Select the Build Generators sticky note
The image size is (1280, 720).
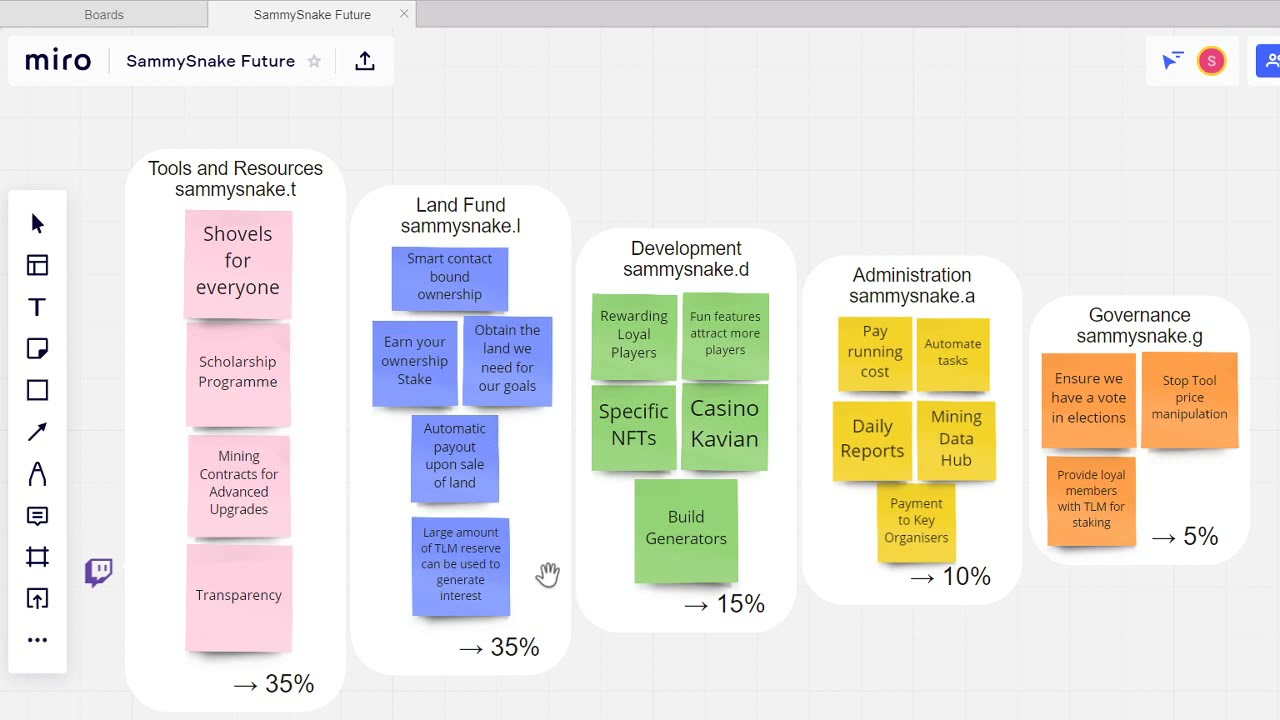tap(686, 530)
